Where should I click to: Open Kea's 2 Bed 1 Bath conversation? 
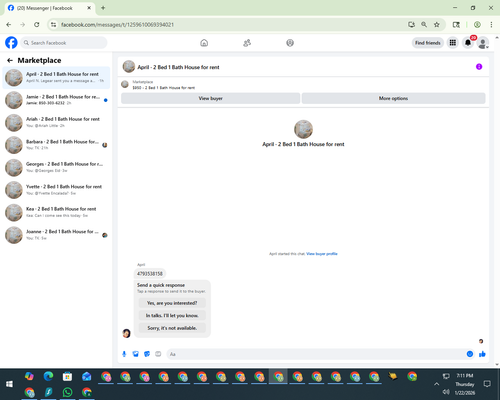pyautogui.click(x=56, y=212)
